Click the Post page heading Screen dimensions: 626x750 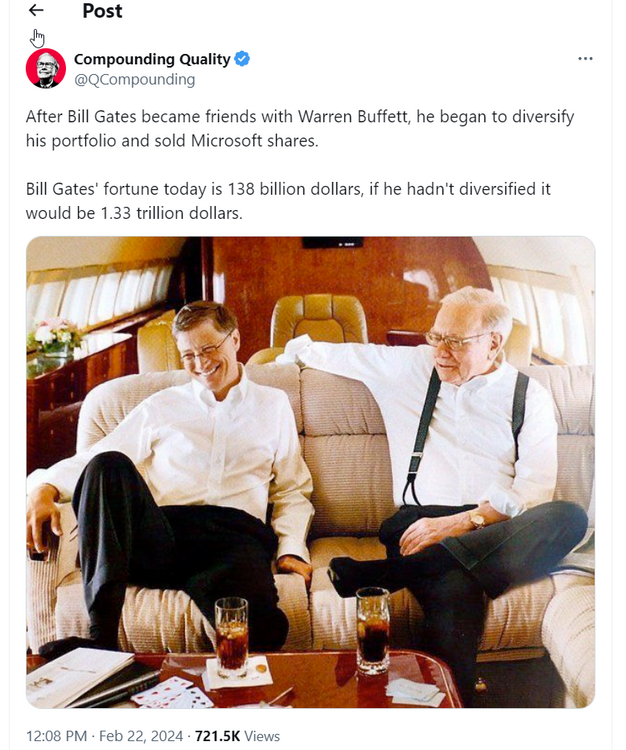[x=102, y=11]
